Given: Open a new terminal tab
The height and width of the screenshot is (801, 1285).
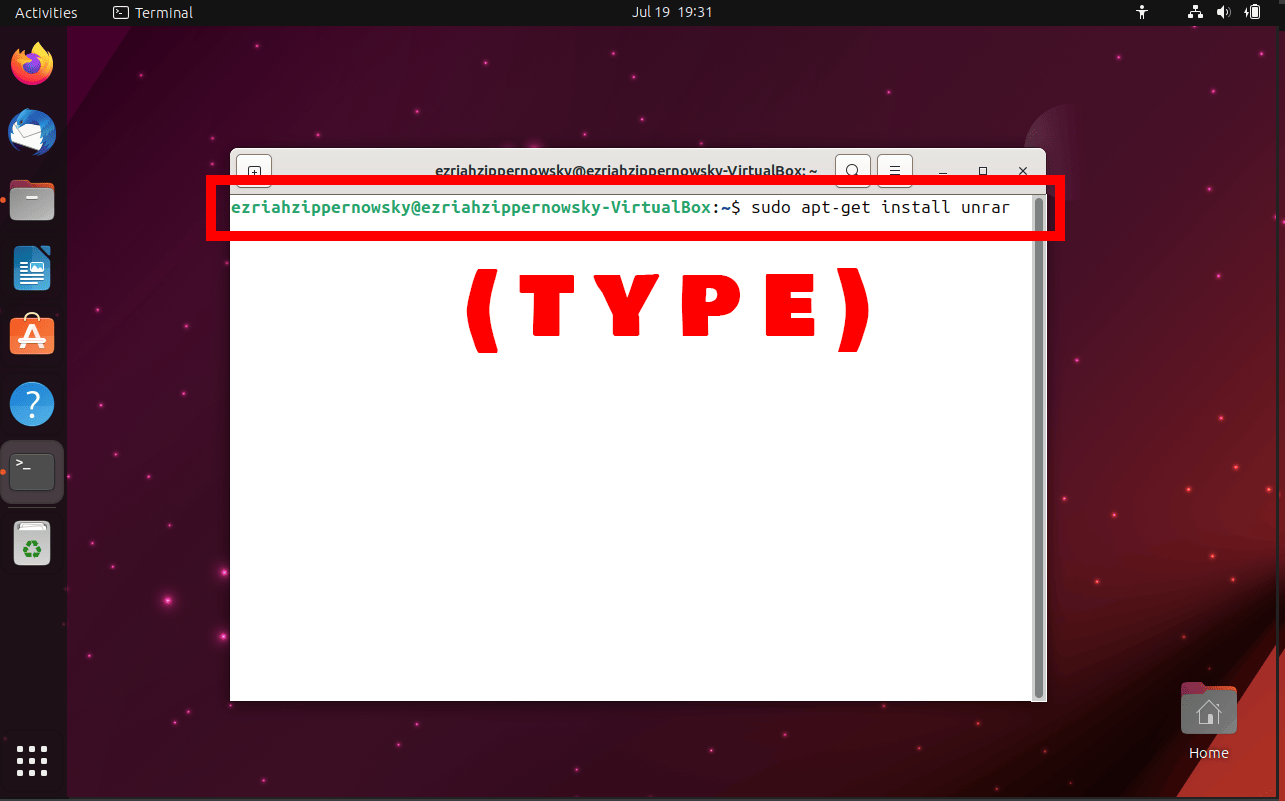Looking at the screenshot, I should (253, 170).
